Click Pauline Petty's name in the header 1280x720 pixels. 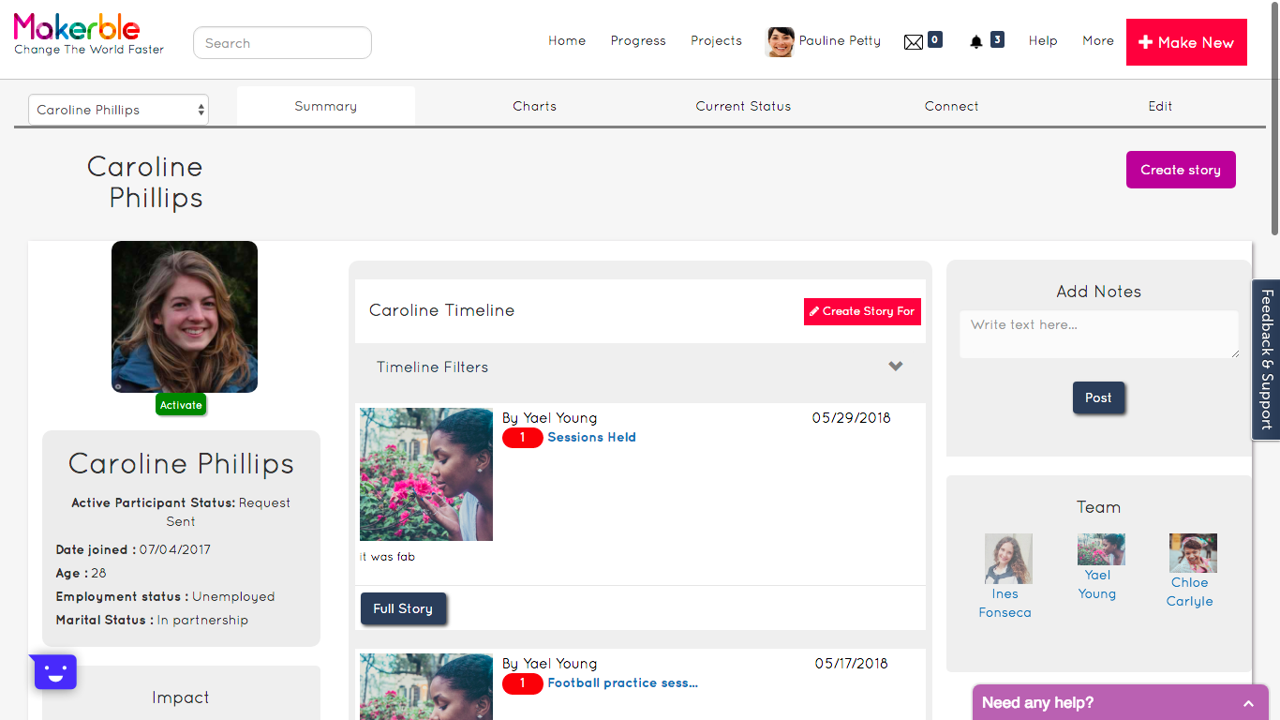coord(840,41)
